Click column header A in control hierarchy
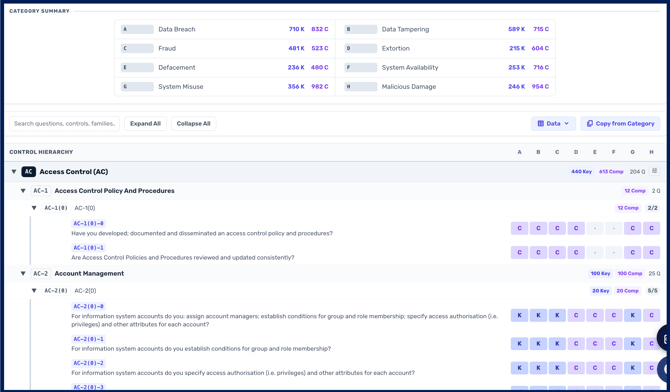 pyautogui.click(x=520, y=152)
